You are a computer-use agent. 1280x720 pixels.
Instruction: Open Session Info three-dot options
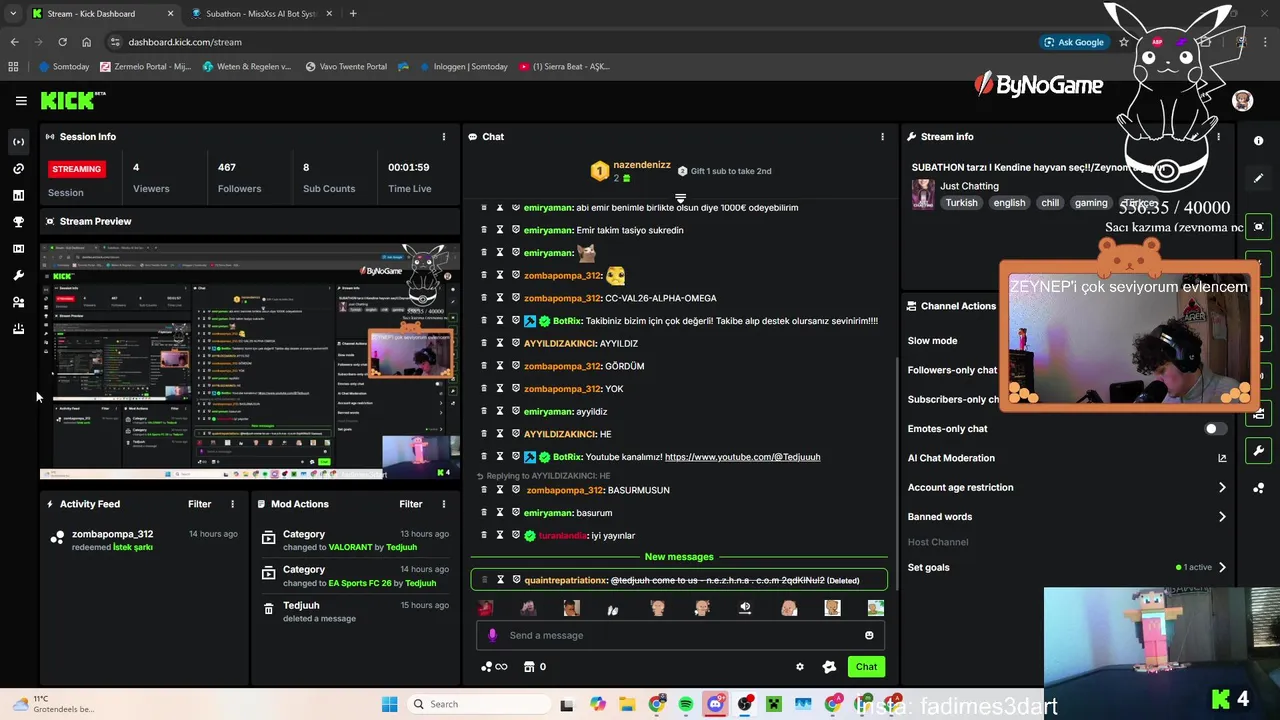[444, 137]
